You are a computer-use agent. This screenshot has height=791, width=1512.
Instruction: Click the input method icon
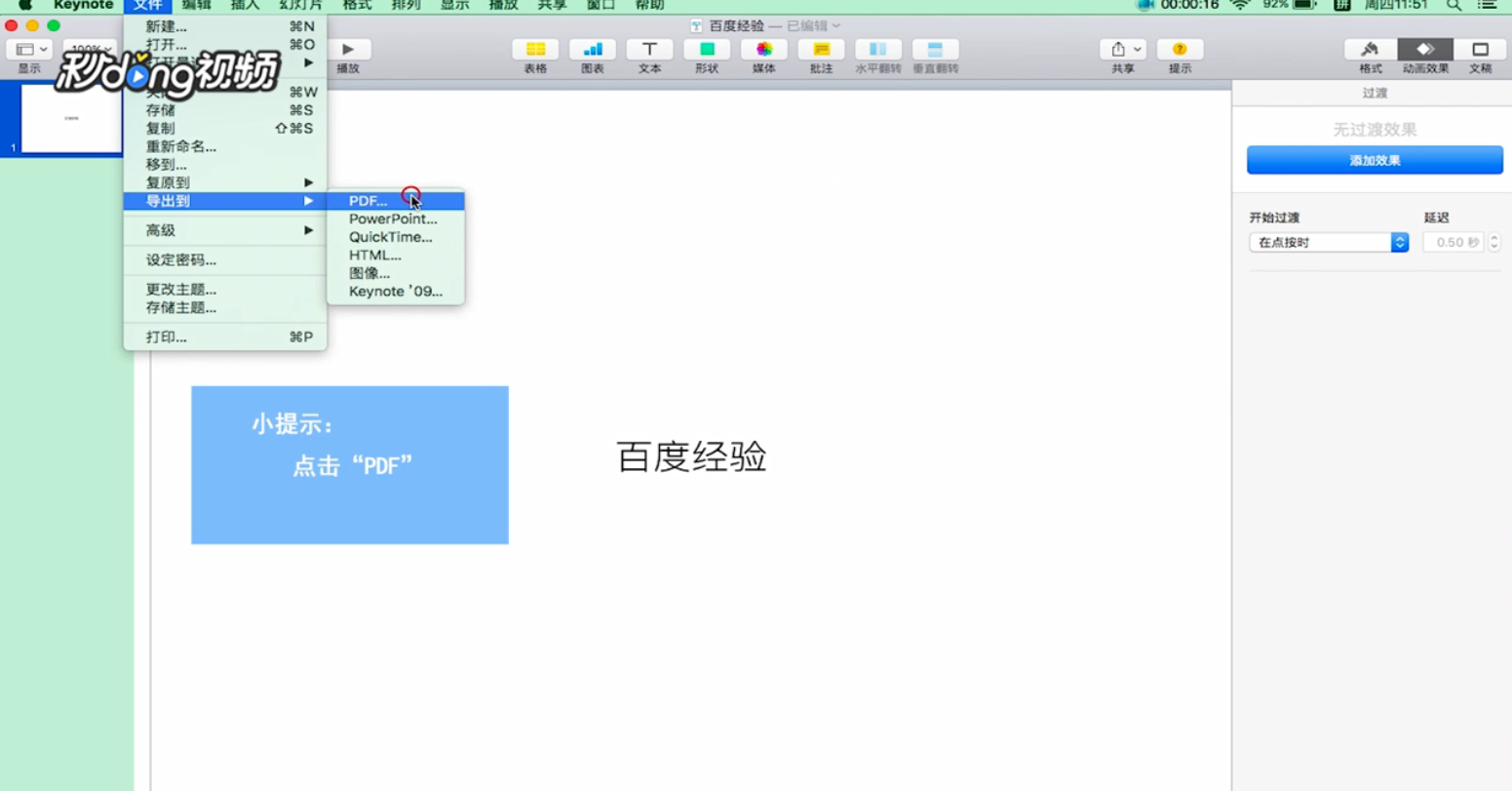[x=1342, y=5]
